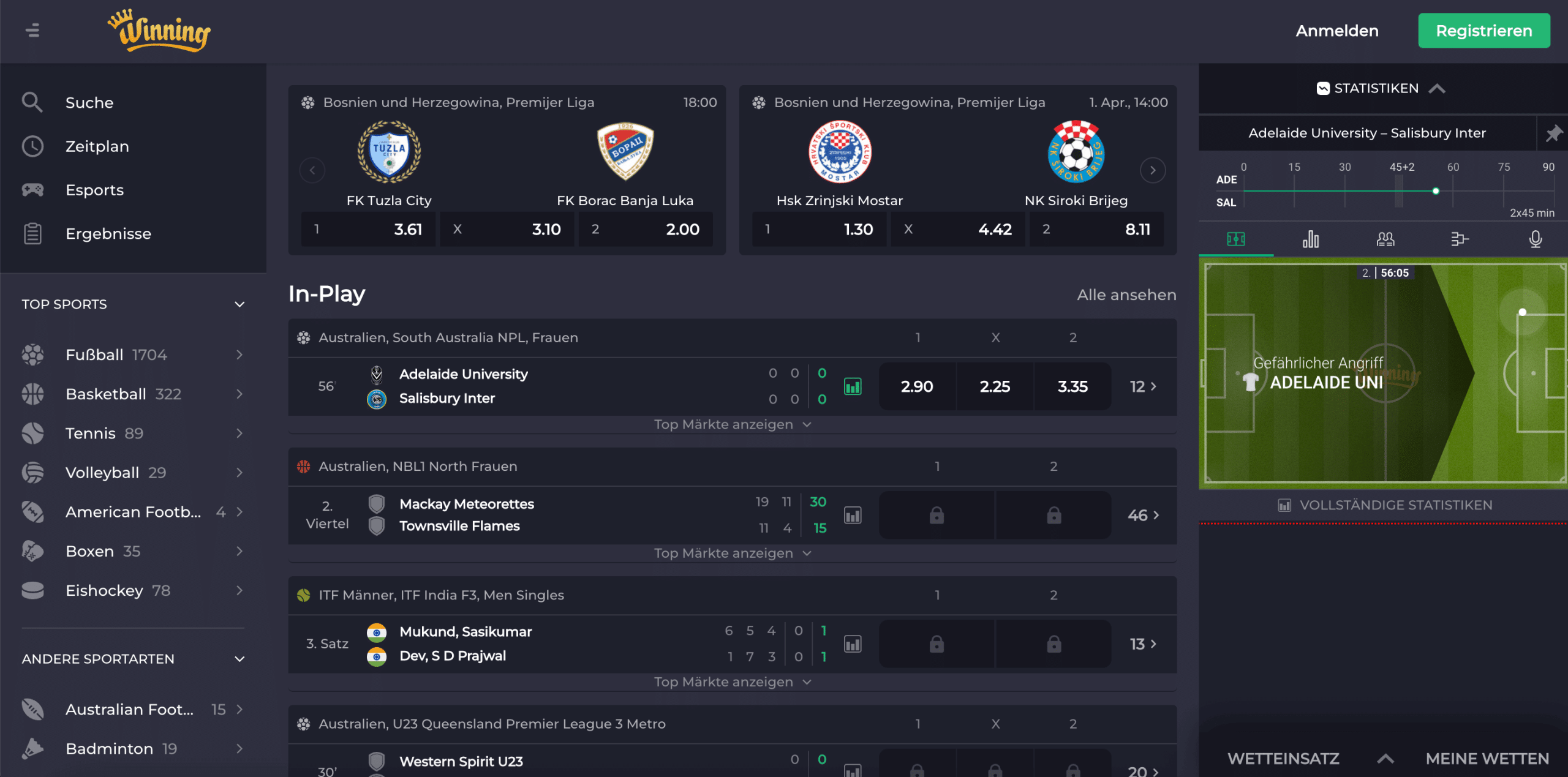Open stats icon for Mackay Meteorettes match
Image resolution: width=1568 pixels, height=777 pixels.
tap(853, 515)
